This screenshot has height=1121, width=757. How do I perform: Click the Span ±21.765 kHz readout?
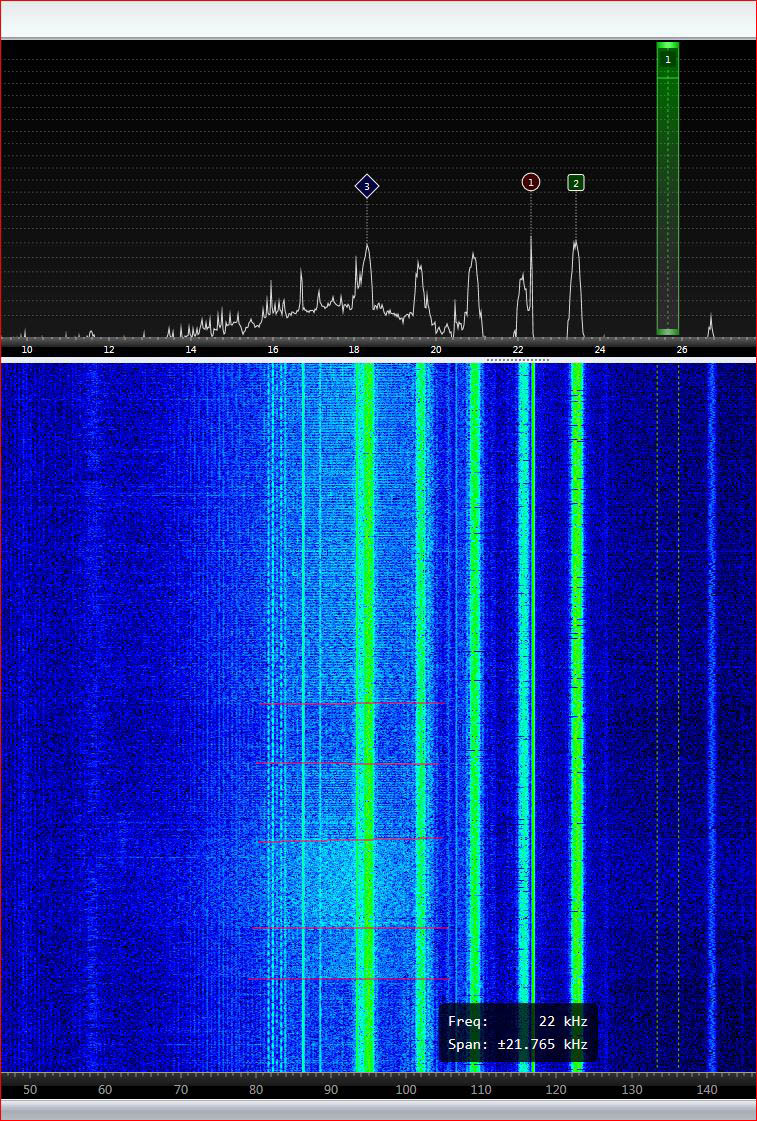click(x=518, y=1045)
